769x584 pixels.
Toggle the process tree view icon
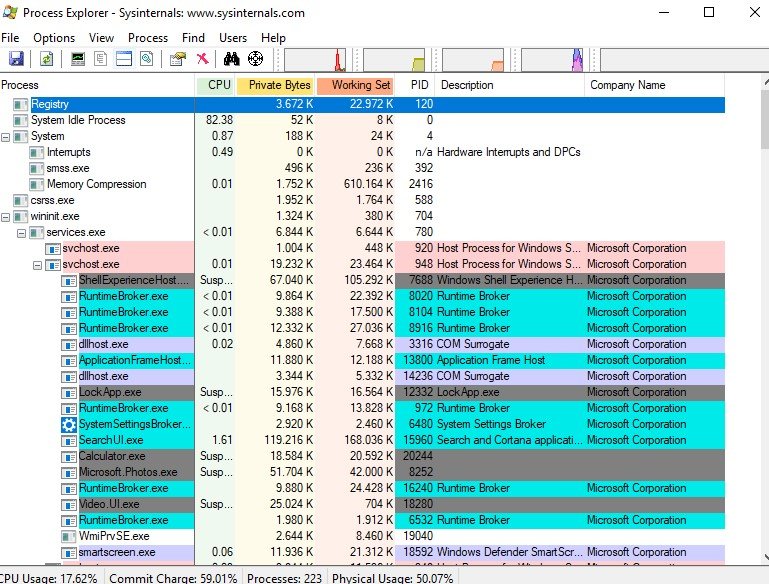coord(100,59)
